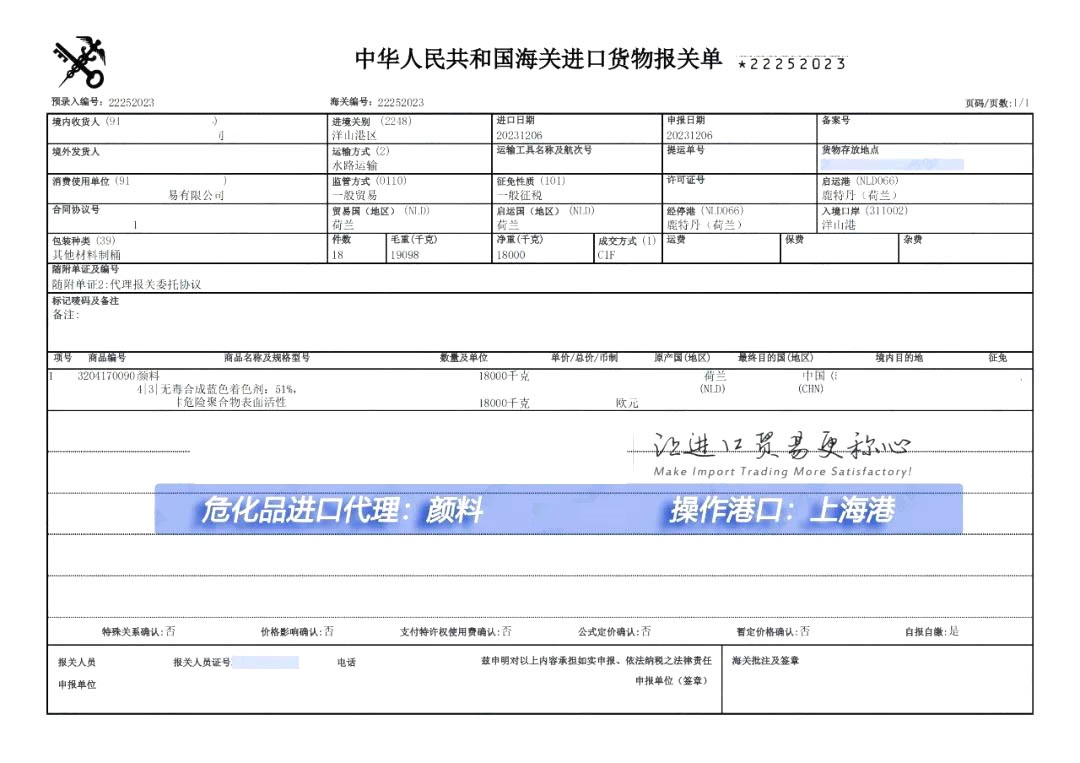Click the form title 中华人民共和国海关进口货物报关单
Image resolution: width=1080 pixels, height=763 pixels.
(x=538, y=60)
